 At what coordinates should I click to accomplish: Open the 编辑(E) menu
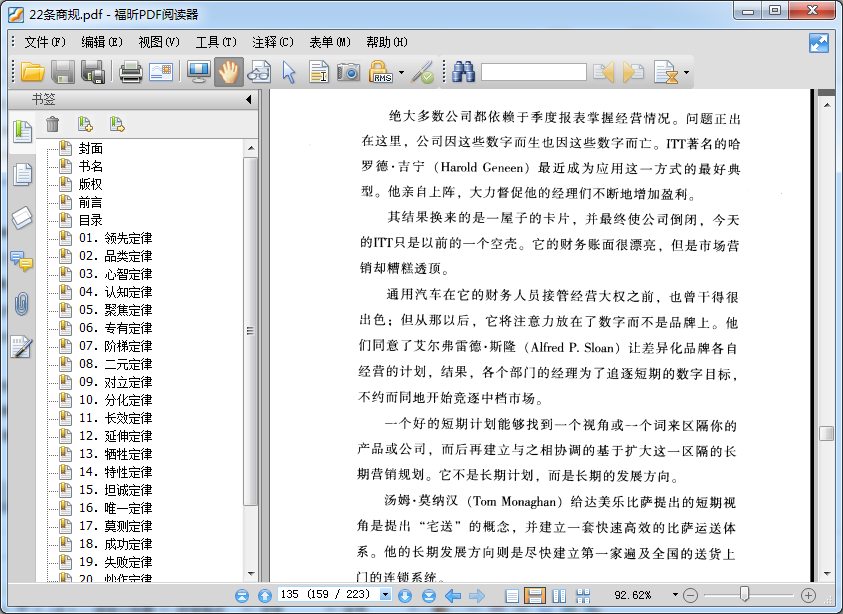pyautogui.click(x=102, y=42)
